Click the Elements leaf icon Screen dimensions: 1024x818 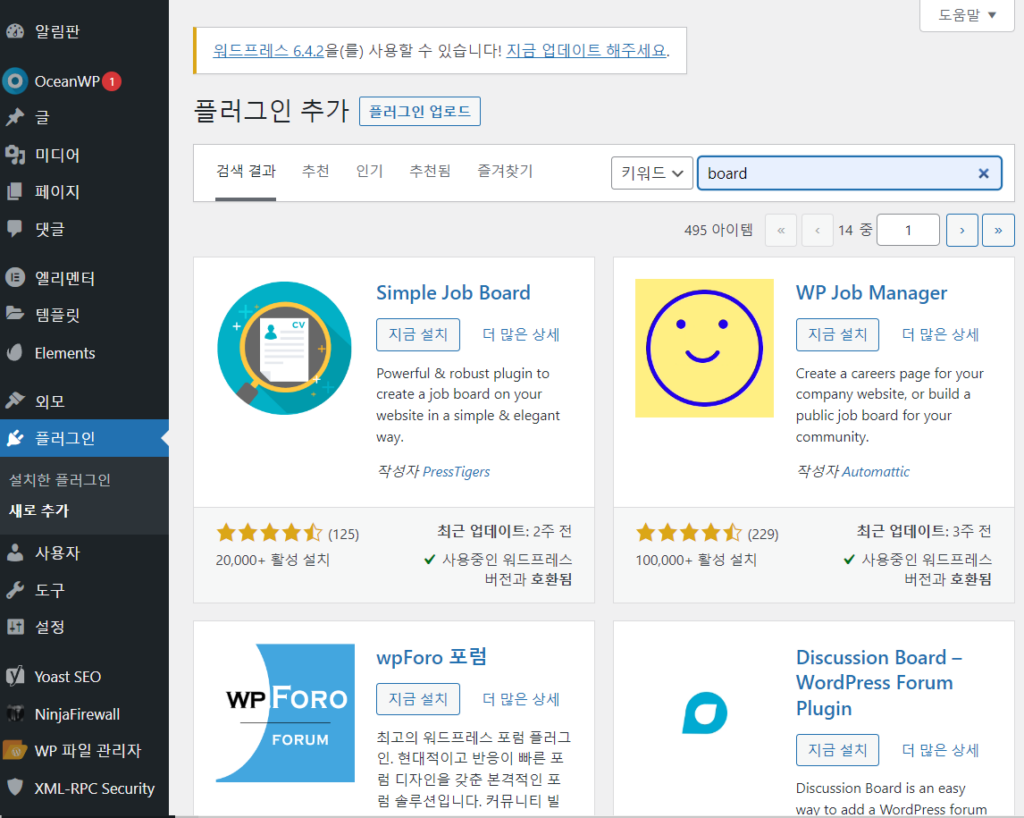[15, 353]
